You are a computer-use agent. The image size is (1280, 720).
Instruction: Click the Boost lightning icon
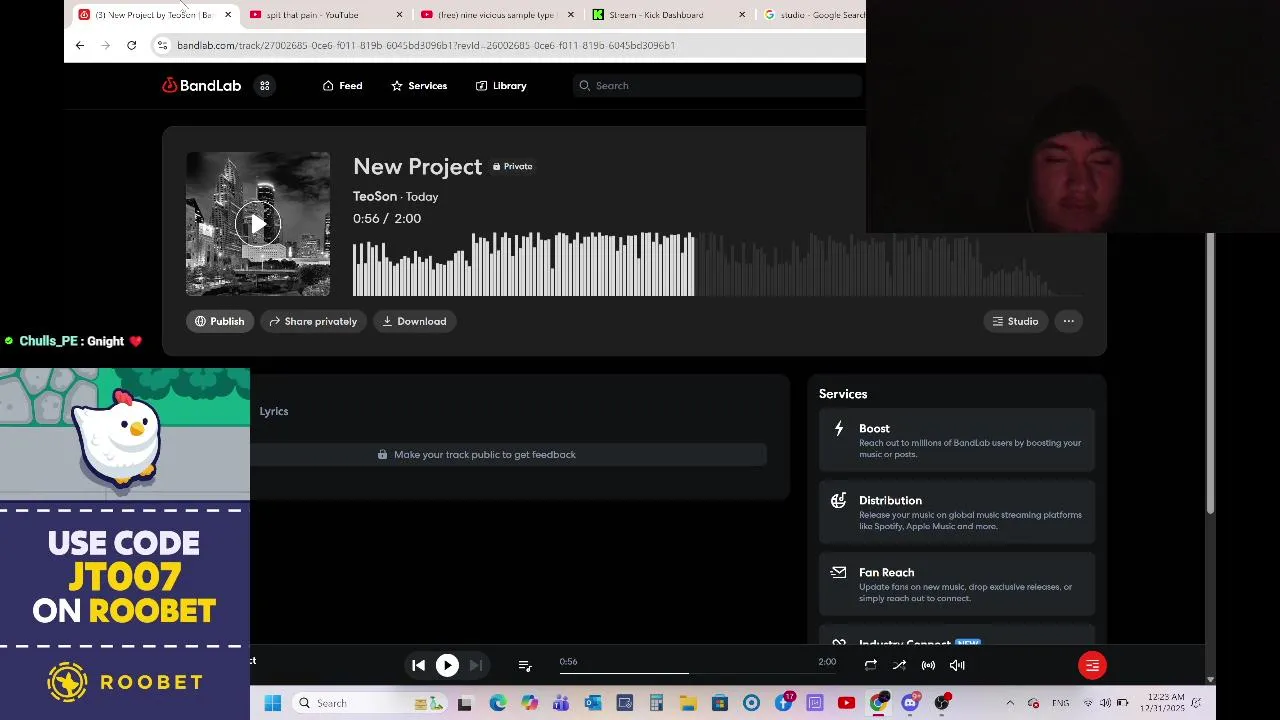[839, 429]
